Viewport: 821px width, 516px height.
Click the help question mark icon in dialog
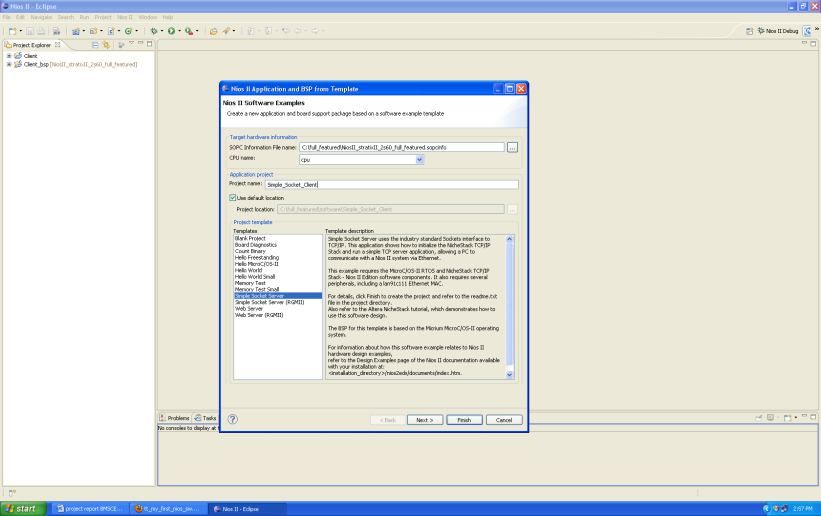coord(232,419)
